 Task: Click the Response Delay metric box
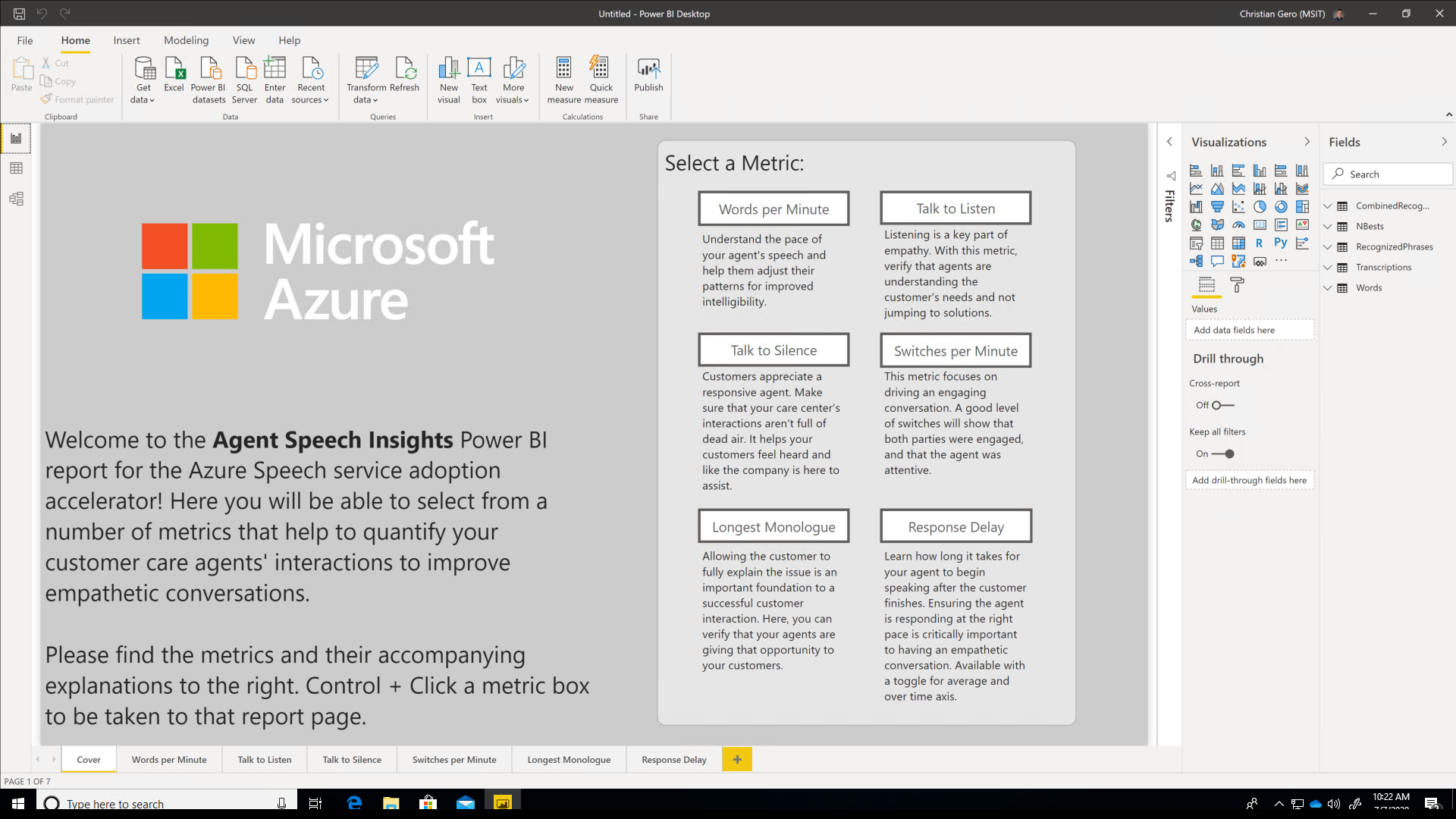955,527
